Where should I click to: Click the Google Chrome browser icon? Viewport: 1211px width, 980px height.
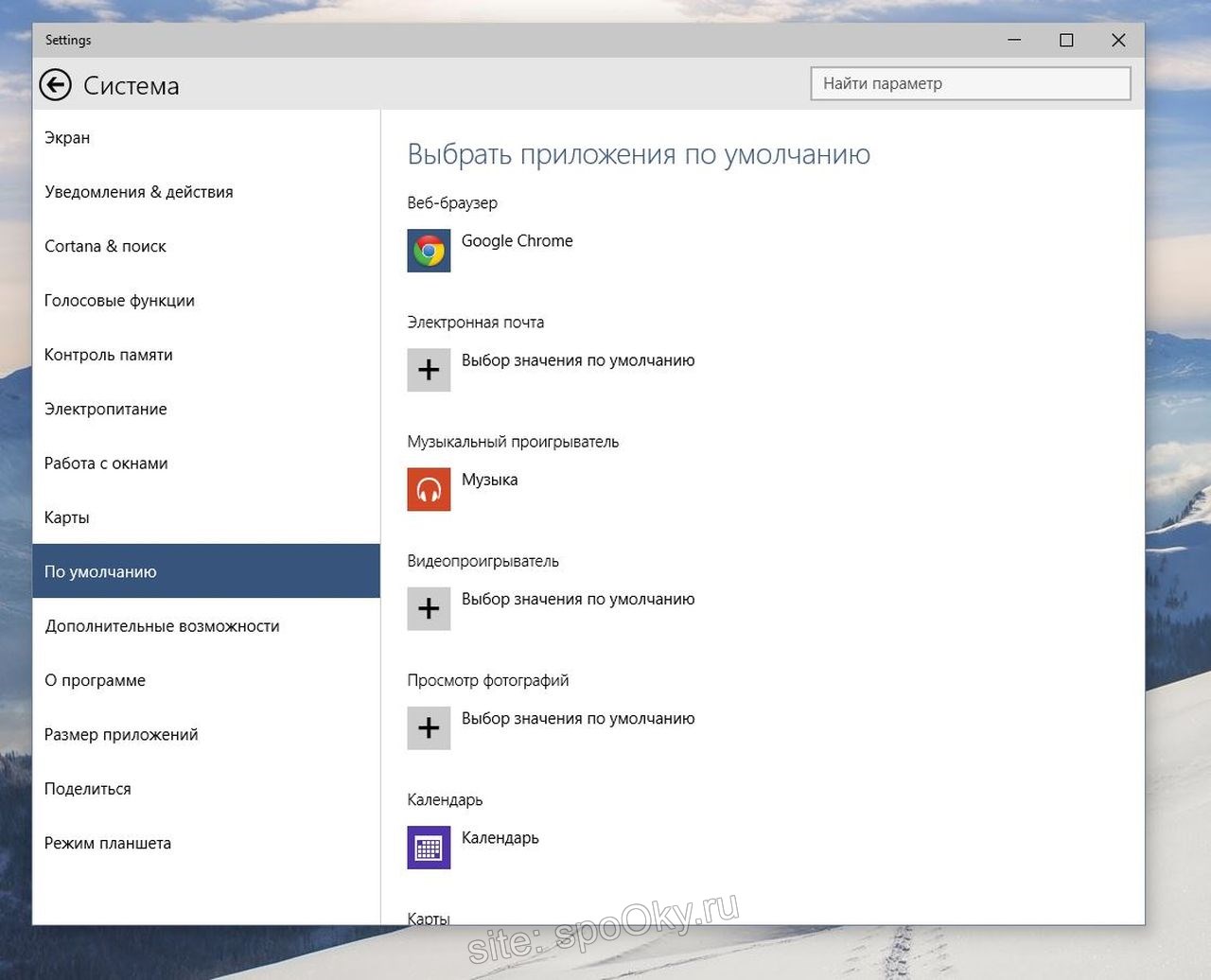point(429,251)
